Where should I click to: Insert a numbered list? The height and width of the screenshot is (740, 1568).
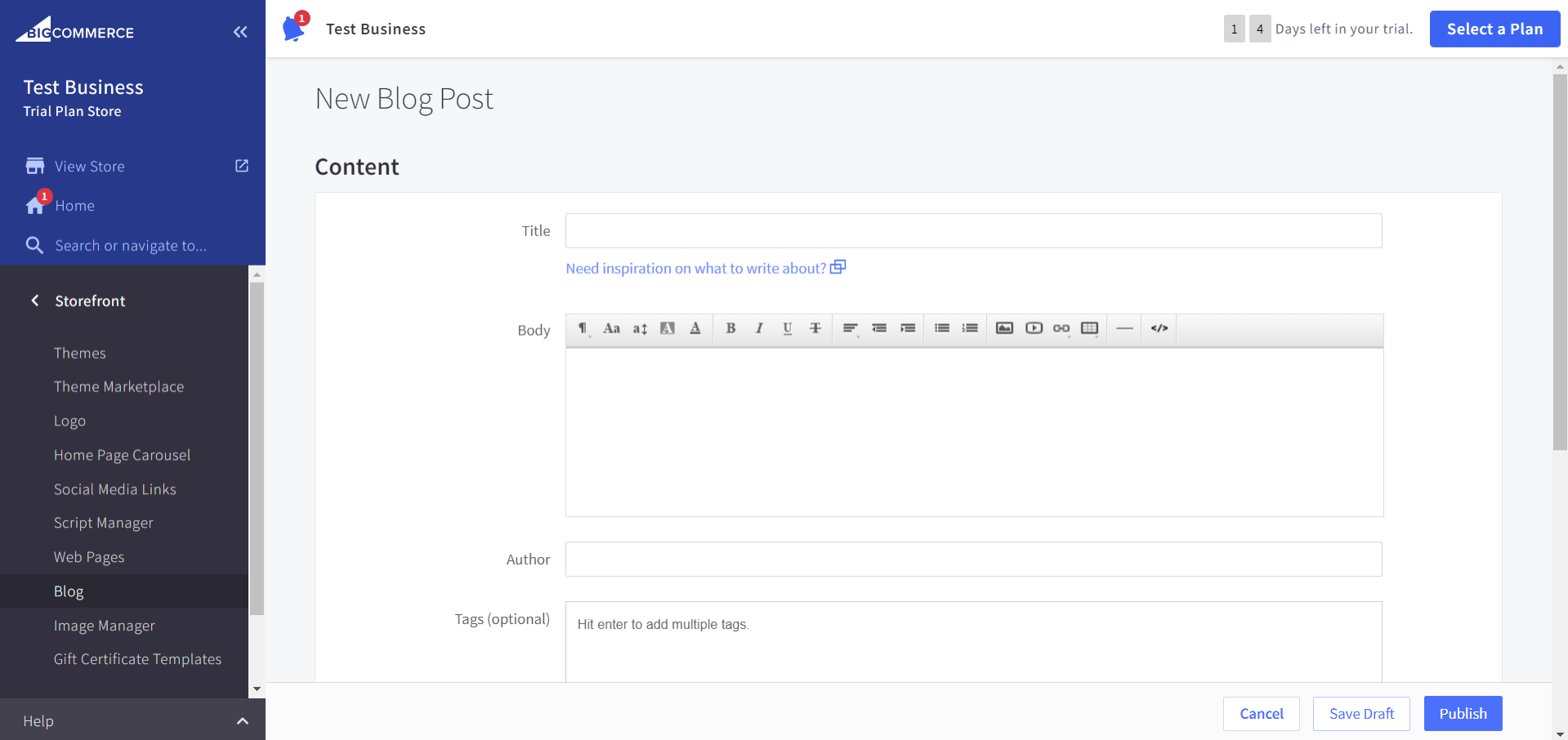(970, 328)
